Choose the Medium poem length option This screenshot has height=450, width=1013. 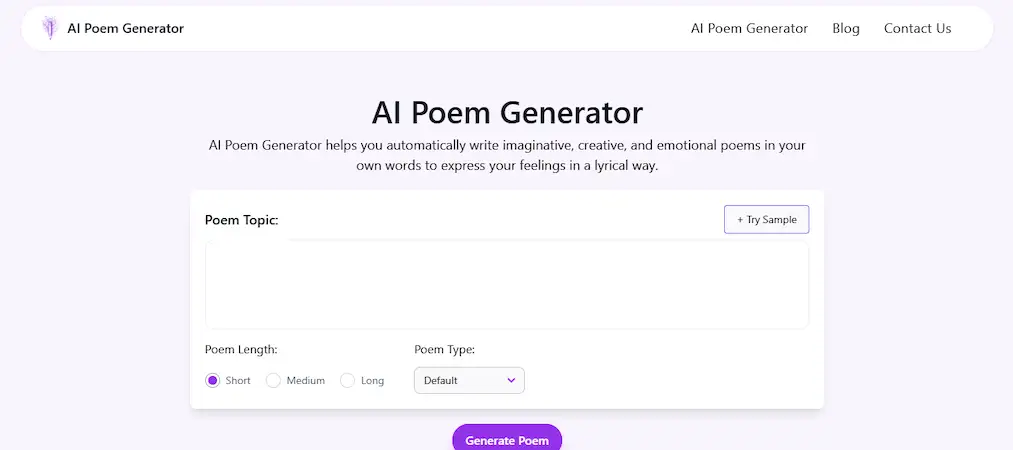(x=273, y=380)
